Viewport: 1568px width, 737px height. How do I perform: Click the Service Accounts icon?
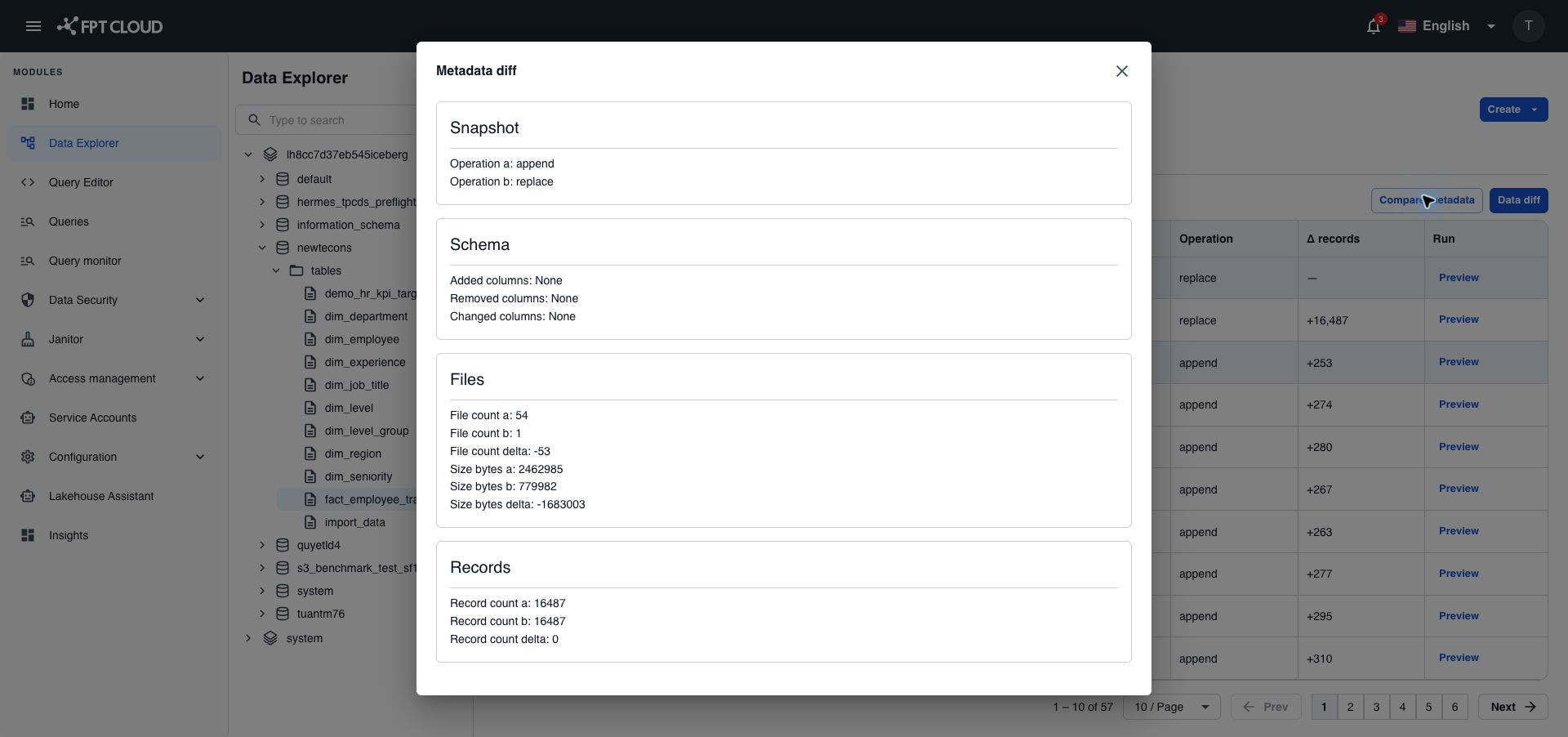tap(28, 418)
